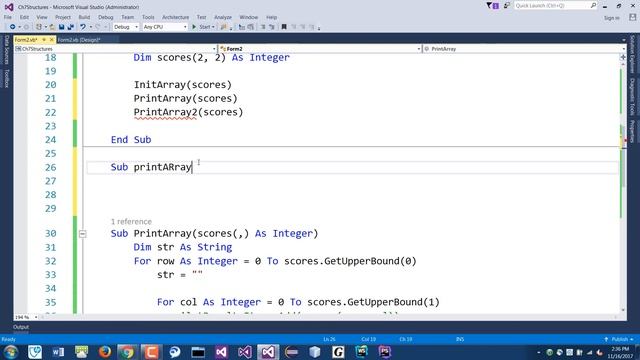Open the Undo history dropdown arrow
The image size is (640, 360).
pyautogui.click(x=91, y=27)
